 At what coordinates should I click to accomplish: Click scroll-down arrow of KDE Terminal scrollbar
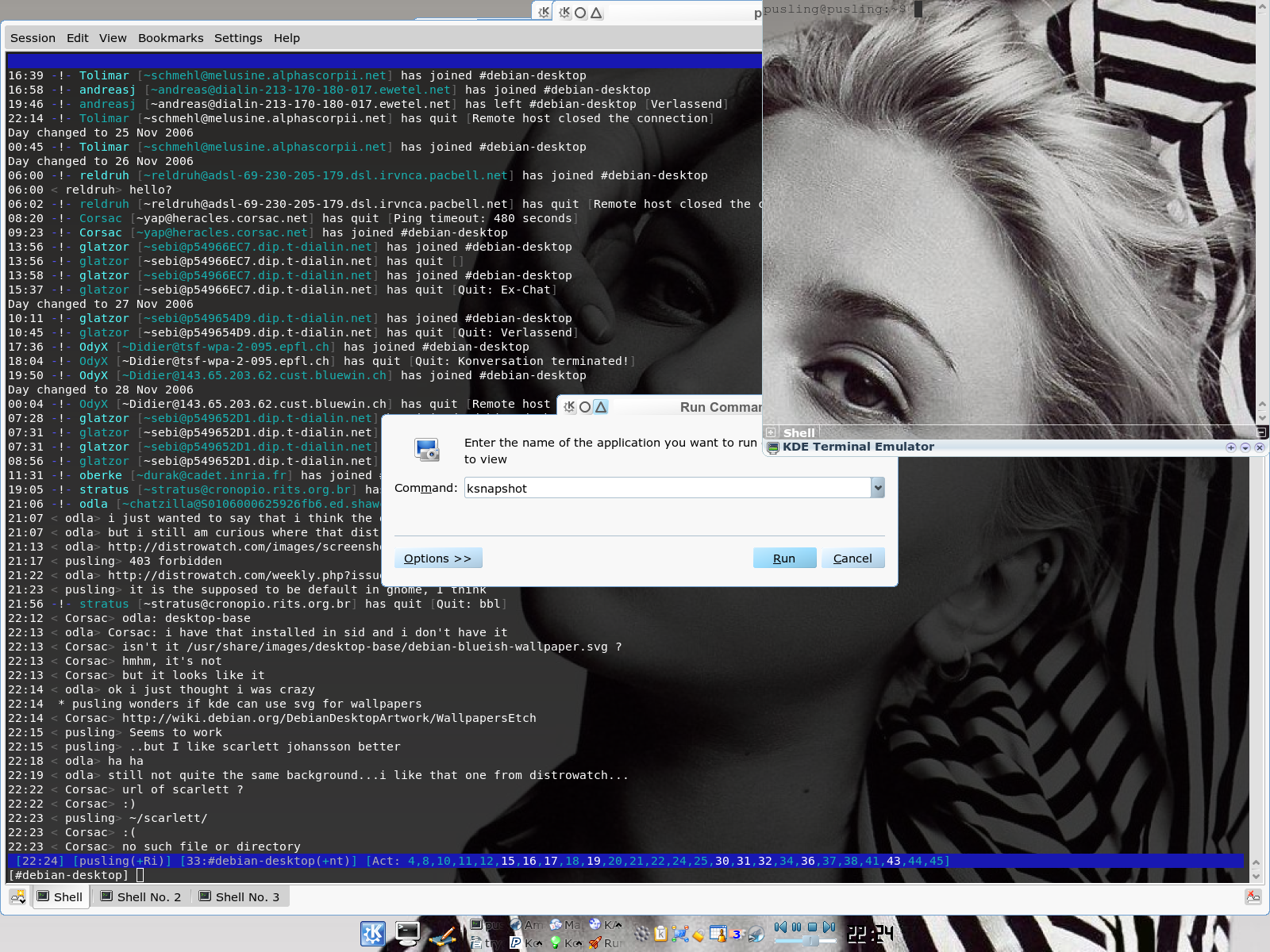(x=1262, y=417)
